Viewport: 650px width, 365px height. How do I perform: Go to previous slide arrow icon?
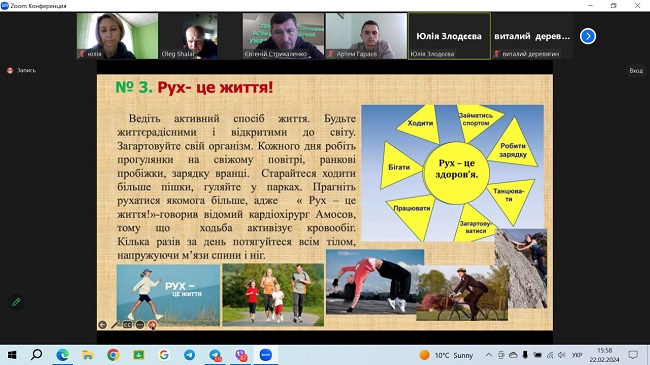(x=102, y=325)
